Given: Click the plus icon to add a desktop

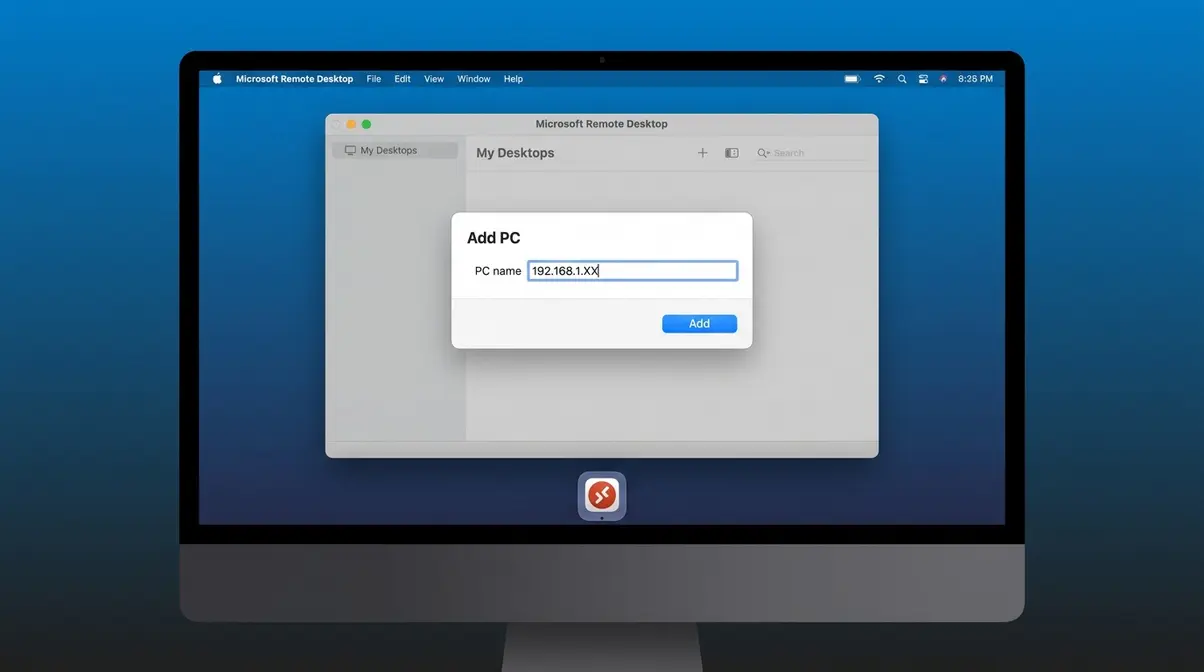Looking at the screenshot, I should click(x=702, y=153).
